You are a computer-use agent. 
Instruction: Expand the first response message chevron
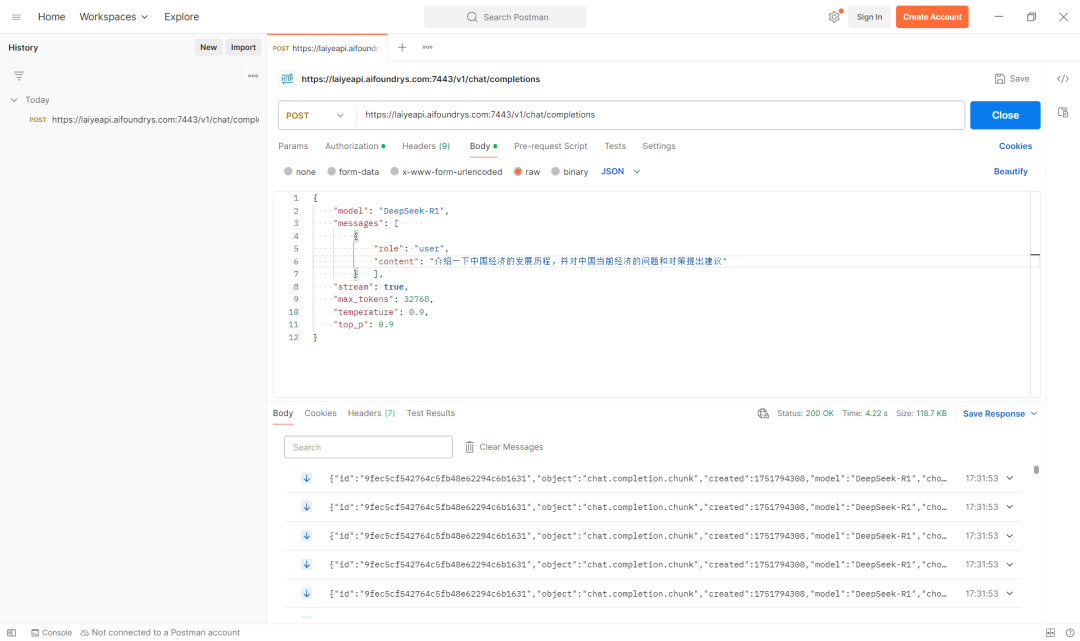click(1010, 479)
